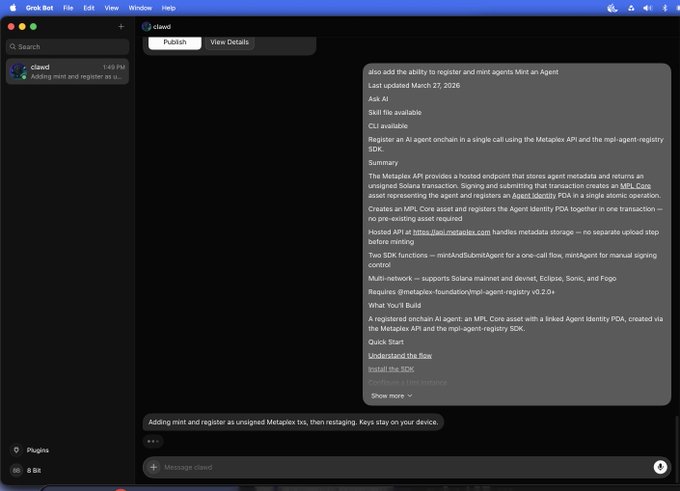
Task: Focus the Message clawd input field
Action: (x=406, y=467)
